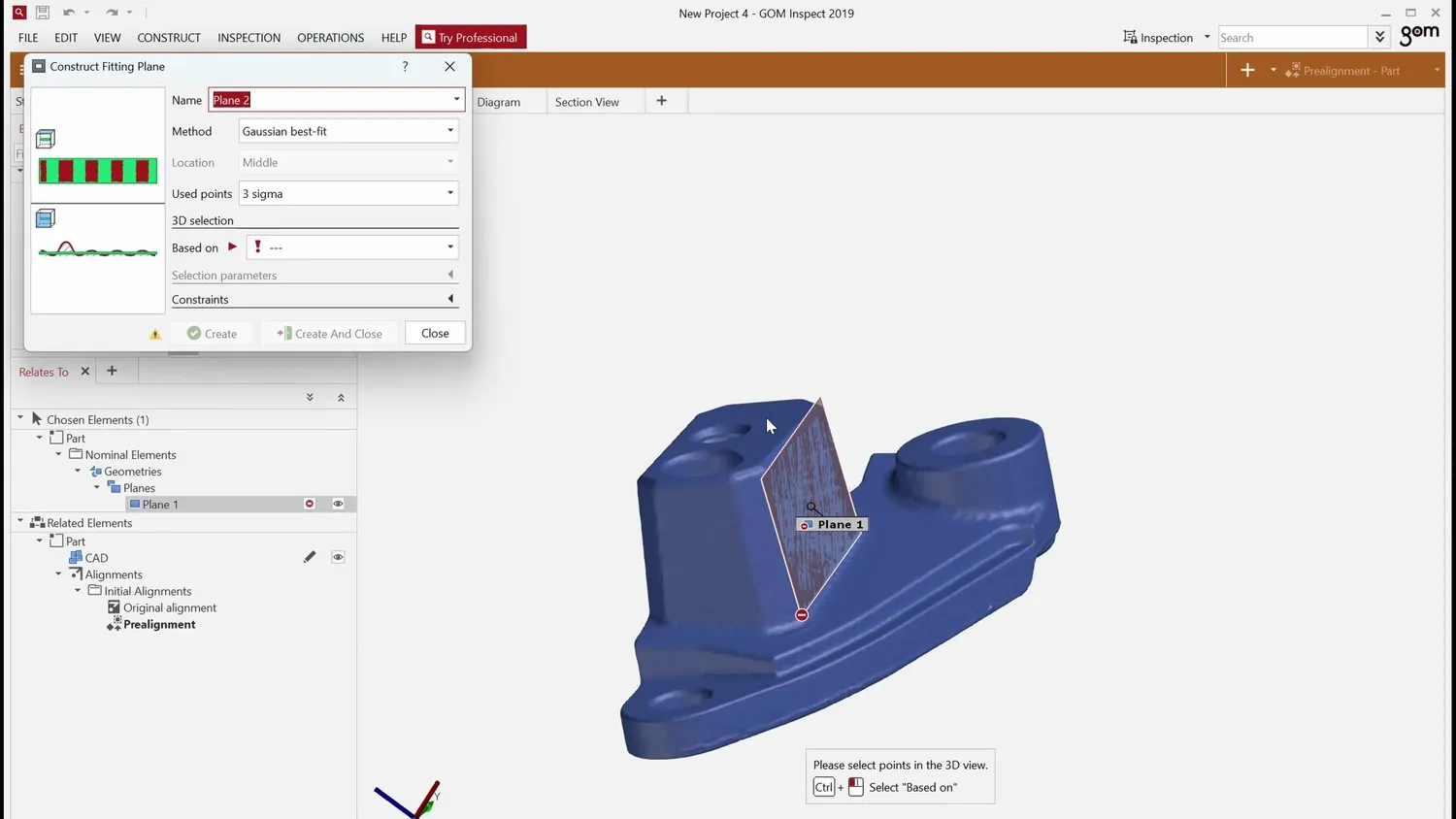Image resolution: width=1456 pixels, height=819 pixels.
Task: Click the expand all double-chevron icon
Action: (310, 397)
